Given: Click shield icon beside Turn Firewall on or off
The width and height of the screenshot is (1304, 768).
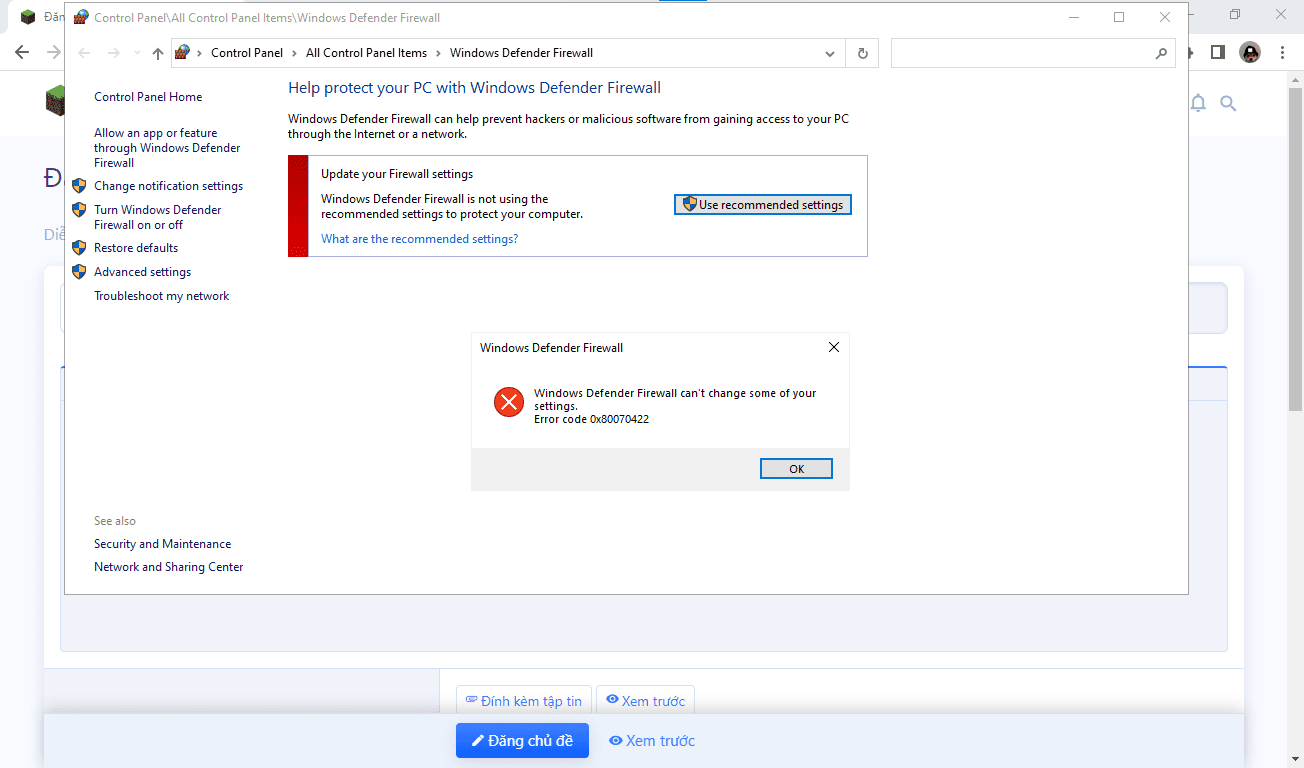Looking at the screenshot, I should tap(80, 210).
